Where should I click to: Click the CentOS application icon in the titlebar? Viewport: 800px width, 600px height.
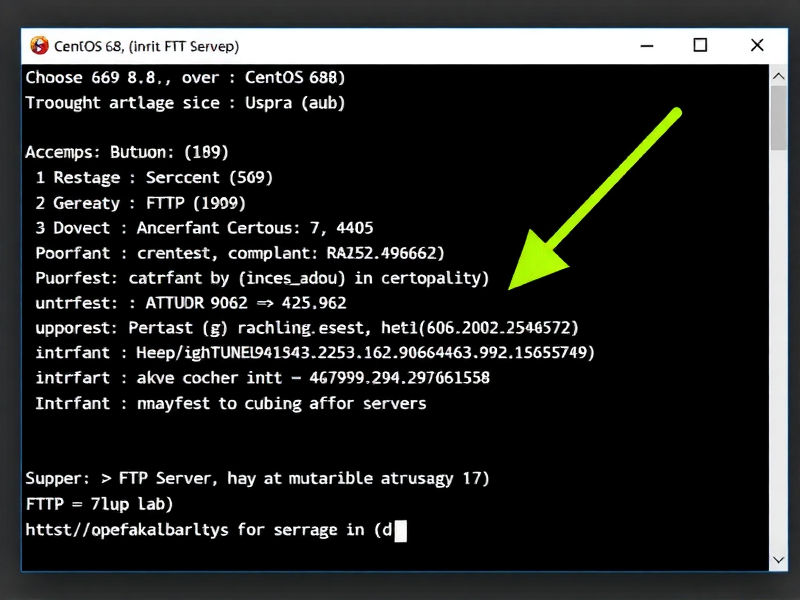point(38,45)
